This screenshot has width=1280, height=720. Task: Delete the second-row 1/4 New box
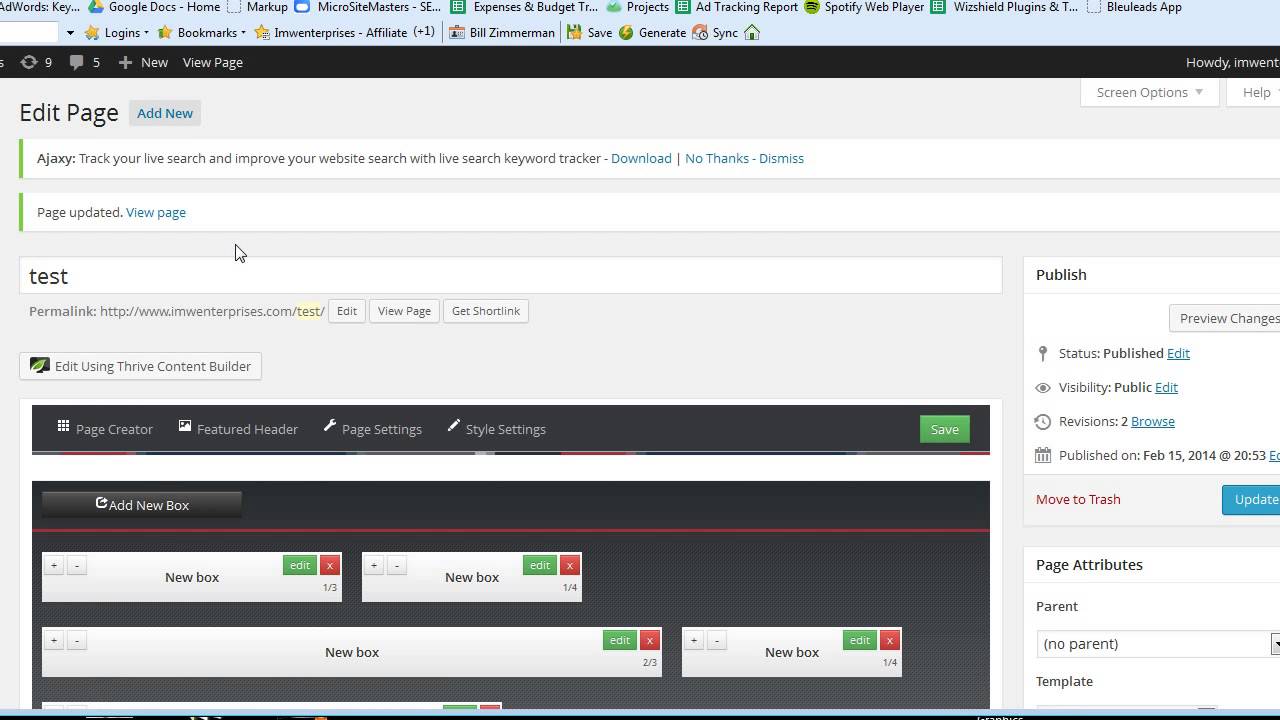click(890, 640)
